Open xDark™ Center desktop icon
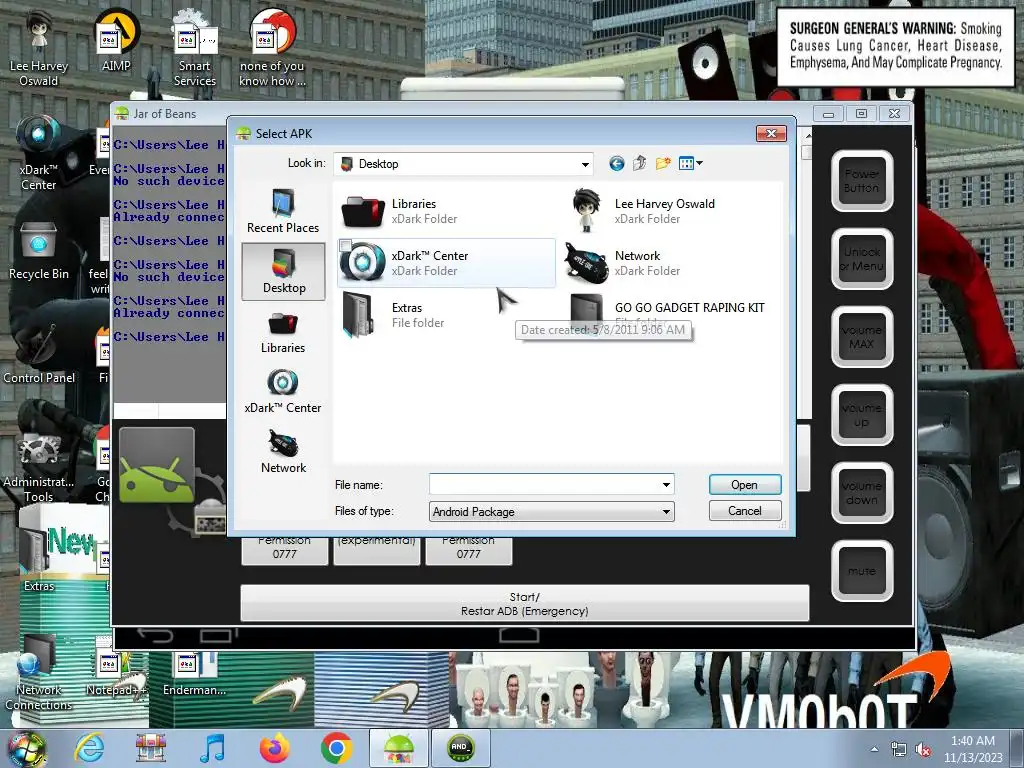The image size is (1024, 768). click(x=38, y=153)
